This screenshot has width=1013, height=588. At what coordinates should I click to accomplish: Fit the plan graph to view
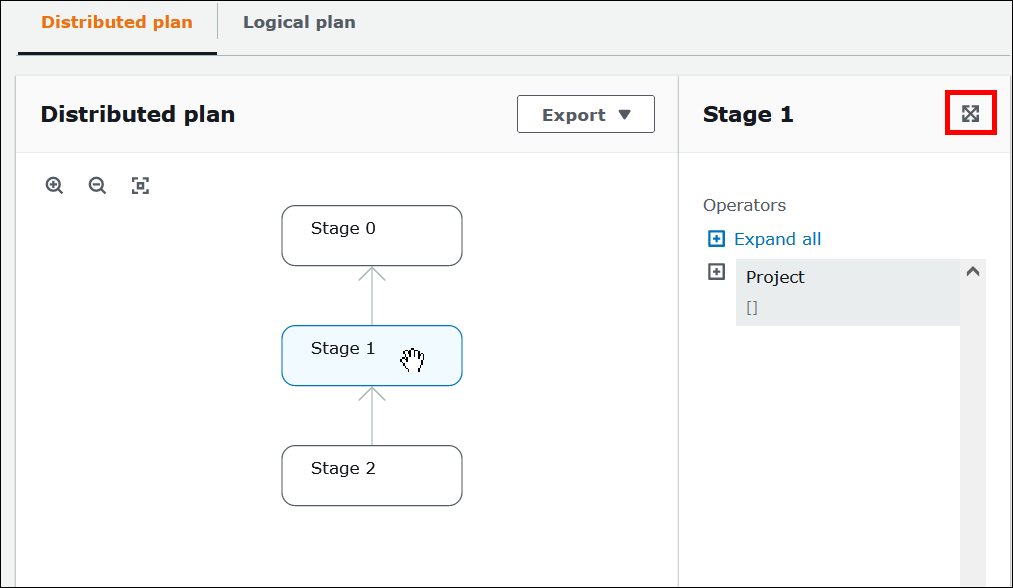(x=140, y=185)
